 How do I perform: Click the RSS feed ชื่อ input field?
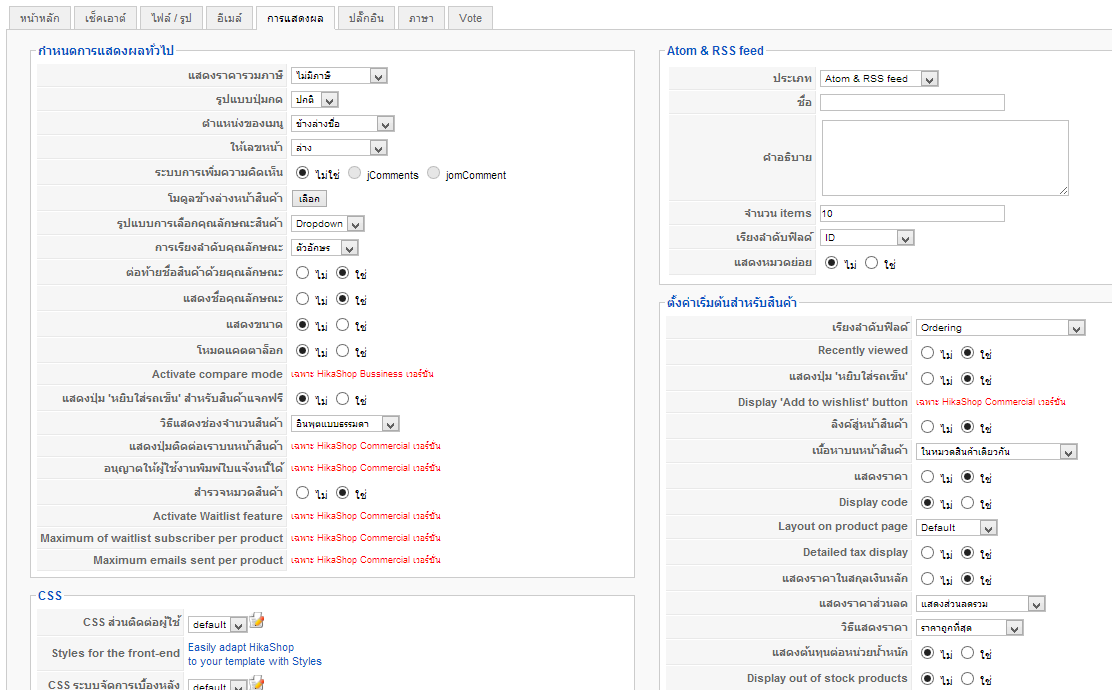912,103
